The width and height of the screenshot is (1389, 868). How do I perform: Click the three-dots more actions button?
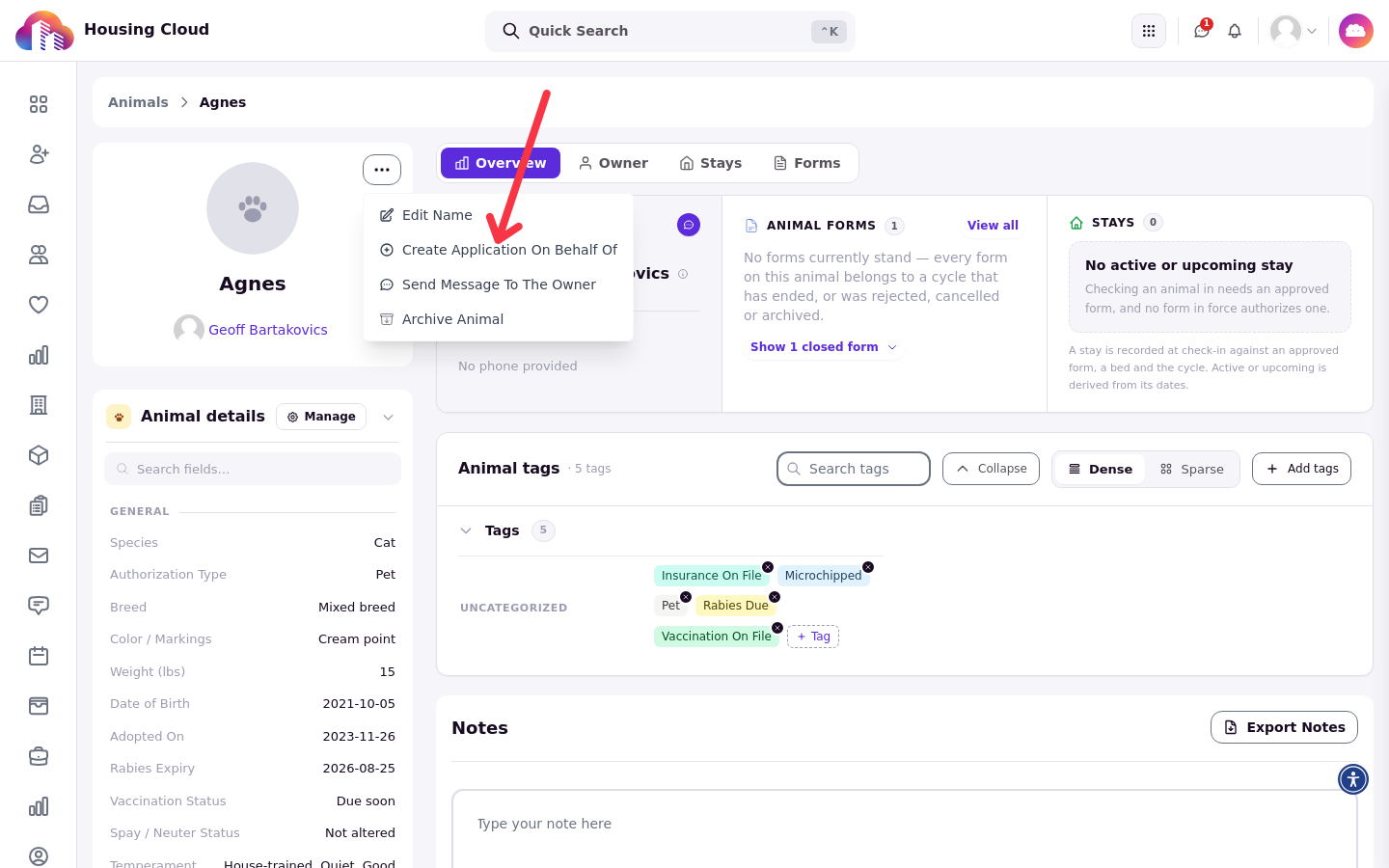[382, 170]
